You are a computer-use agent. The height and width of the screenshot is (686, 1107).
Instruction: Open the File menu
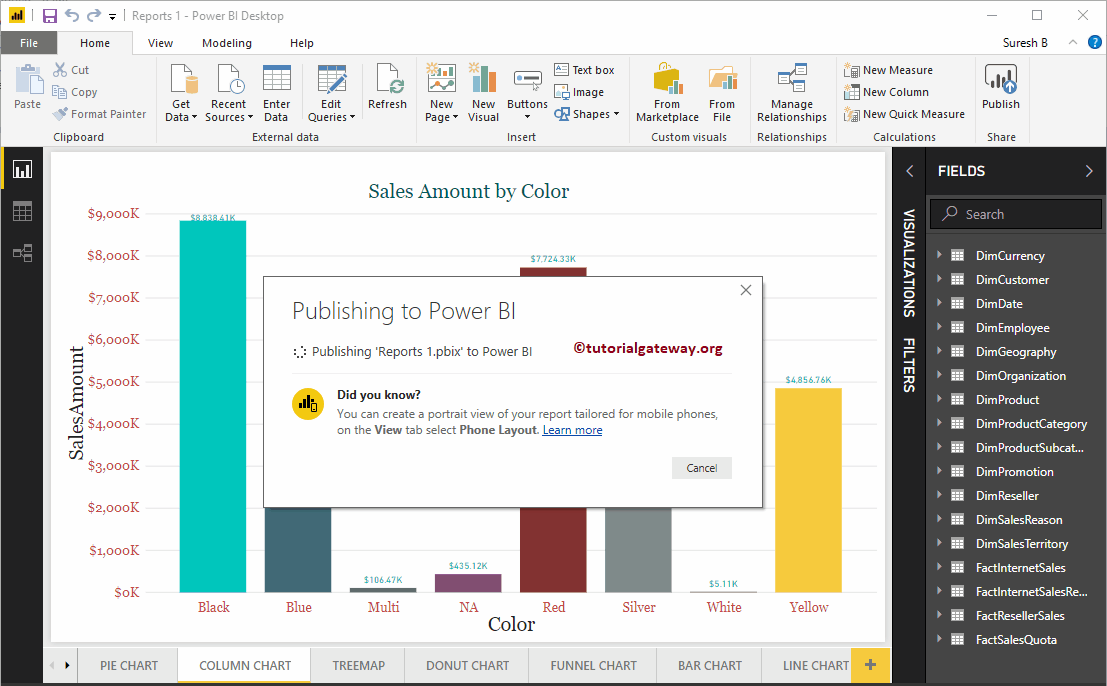tap(29, 43)
